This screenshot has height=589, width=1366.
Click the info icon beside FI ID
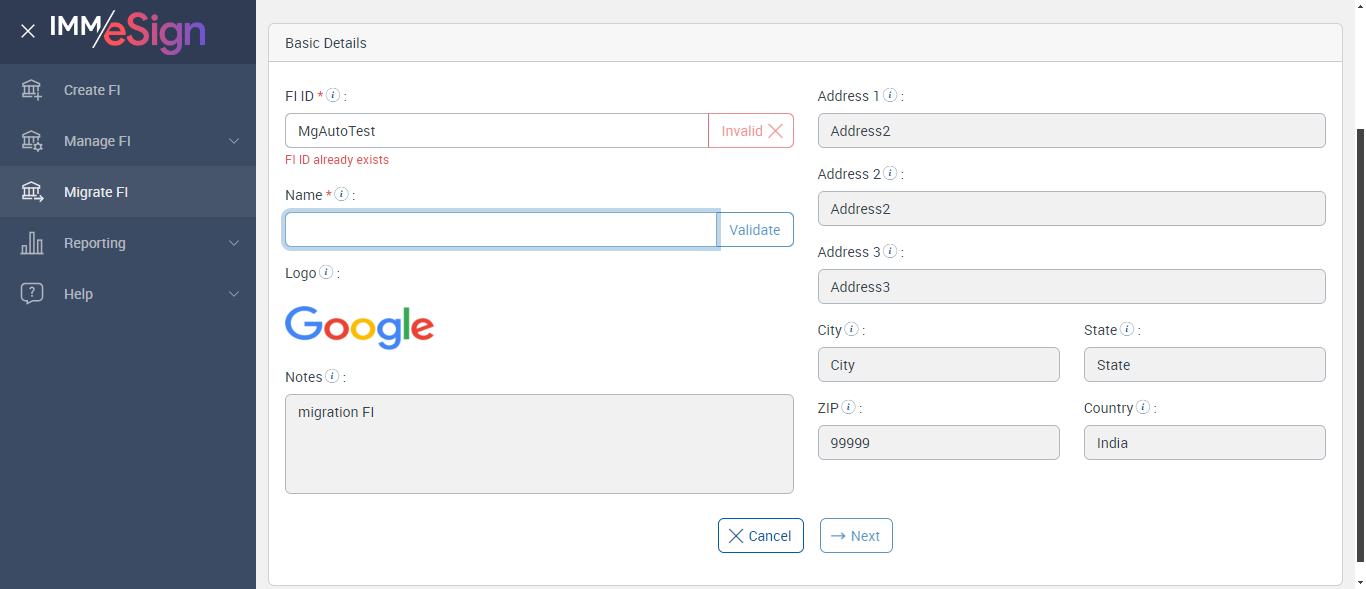click(x=333, y=96)
